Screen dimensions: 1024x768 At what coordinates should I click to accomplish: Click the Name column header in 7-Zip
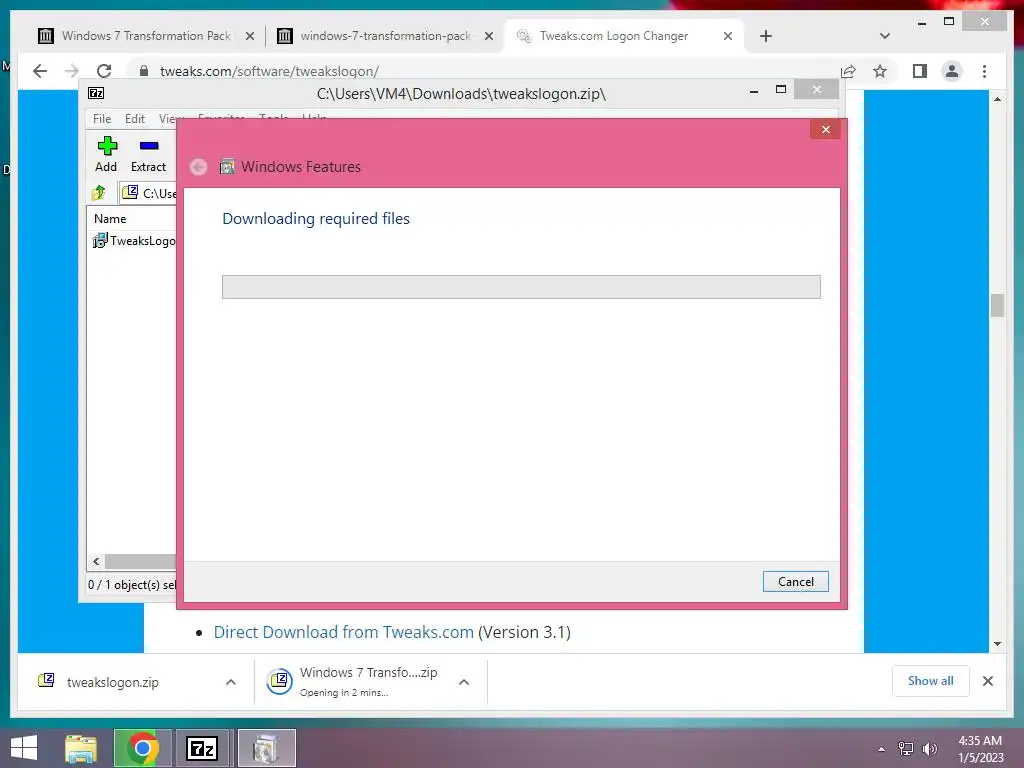click(x=110, y=219)
